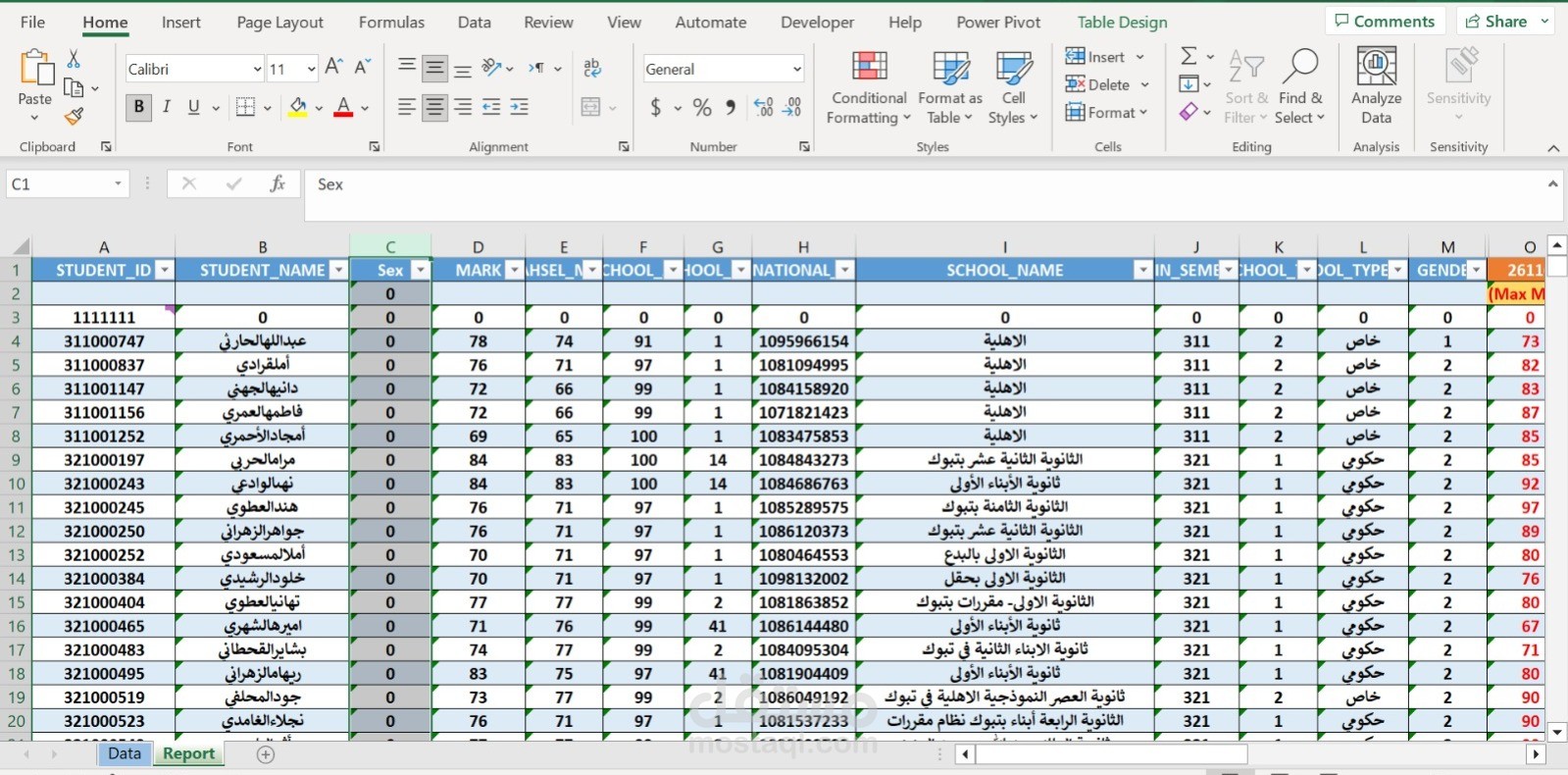Click the Delete cells button
This screenshot has width=1568, height=775.
pyautogui.click(x=1097, y=84)
